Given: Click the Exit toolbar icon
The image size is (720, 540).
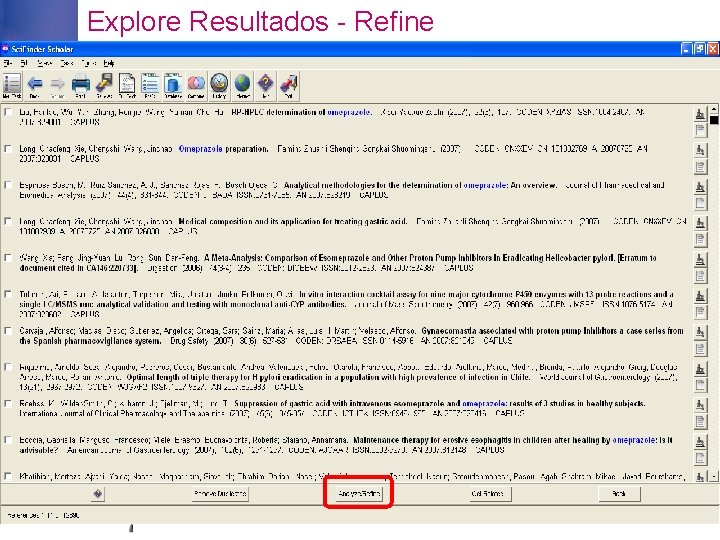Looking at the screenshot, I should coord(289,85).
